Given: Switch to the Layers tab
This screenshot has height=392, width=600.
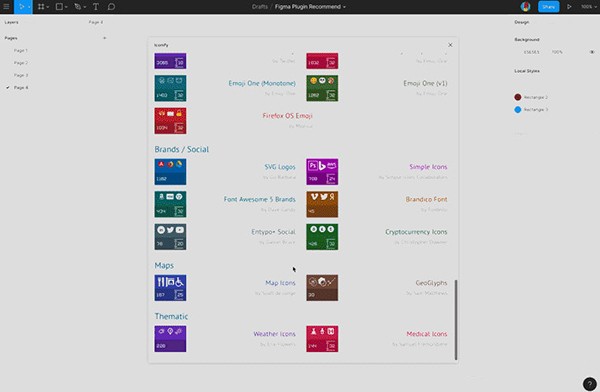Looking at the screenshot, I should [x=11, y=22].
